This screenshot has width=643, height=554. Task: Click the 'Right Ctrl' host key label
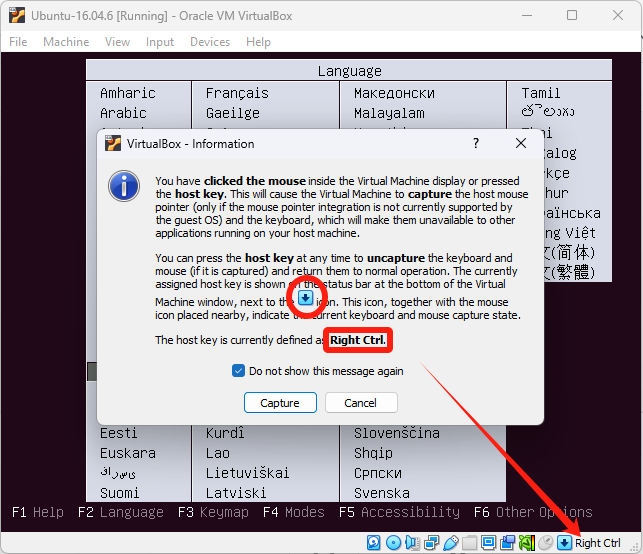tap(597, 543)
